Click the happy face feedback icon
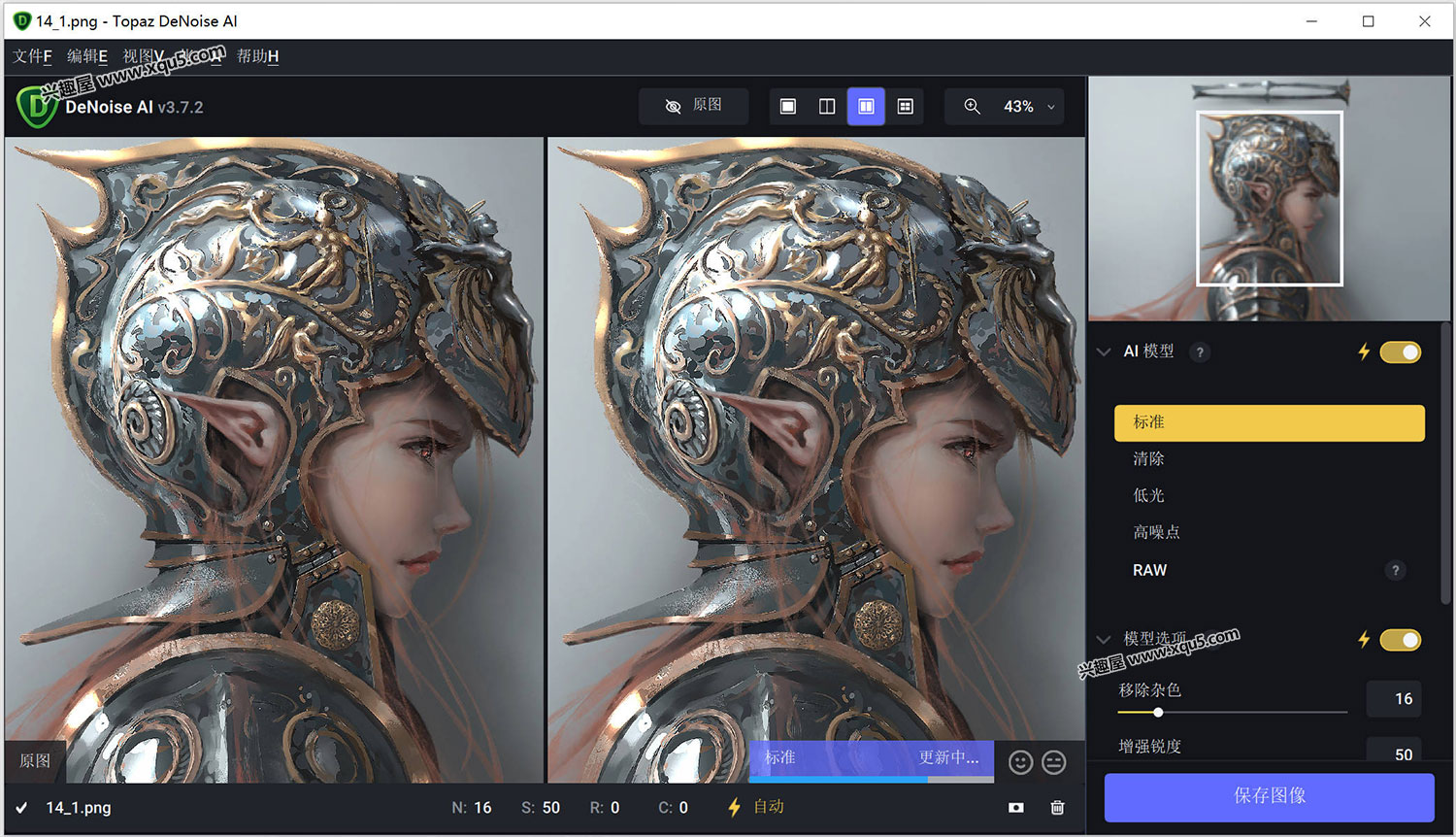 pyautogui.click(x=1020, y=762)
